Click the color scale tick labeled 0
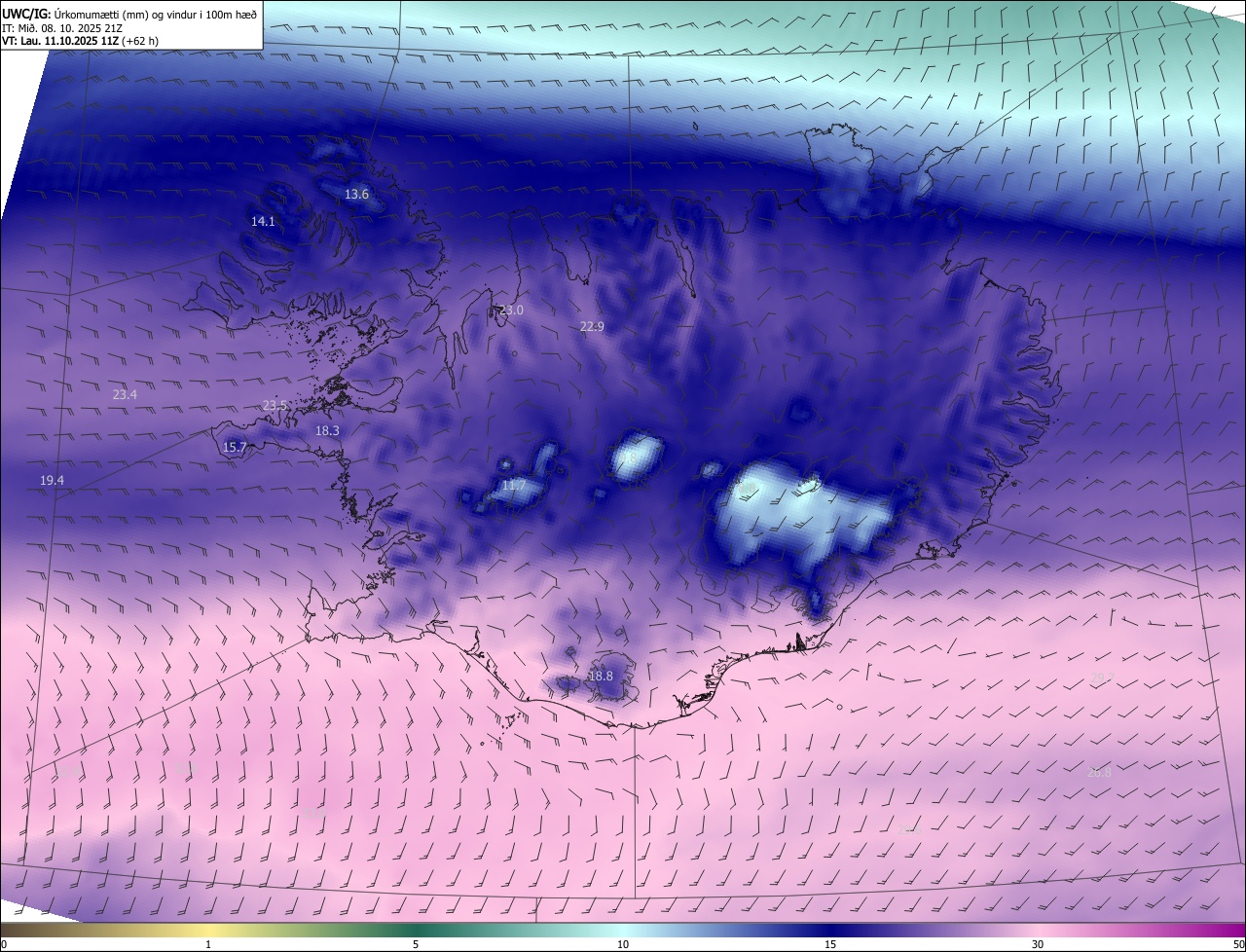 3,944
